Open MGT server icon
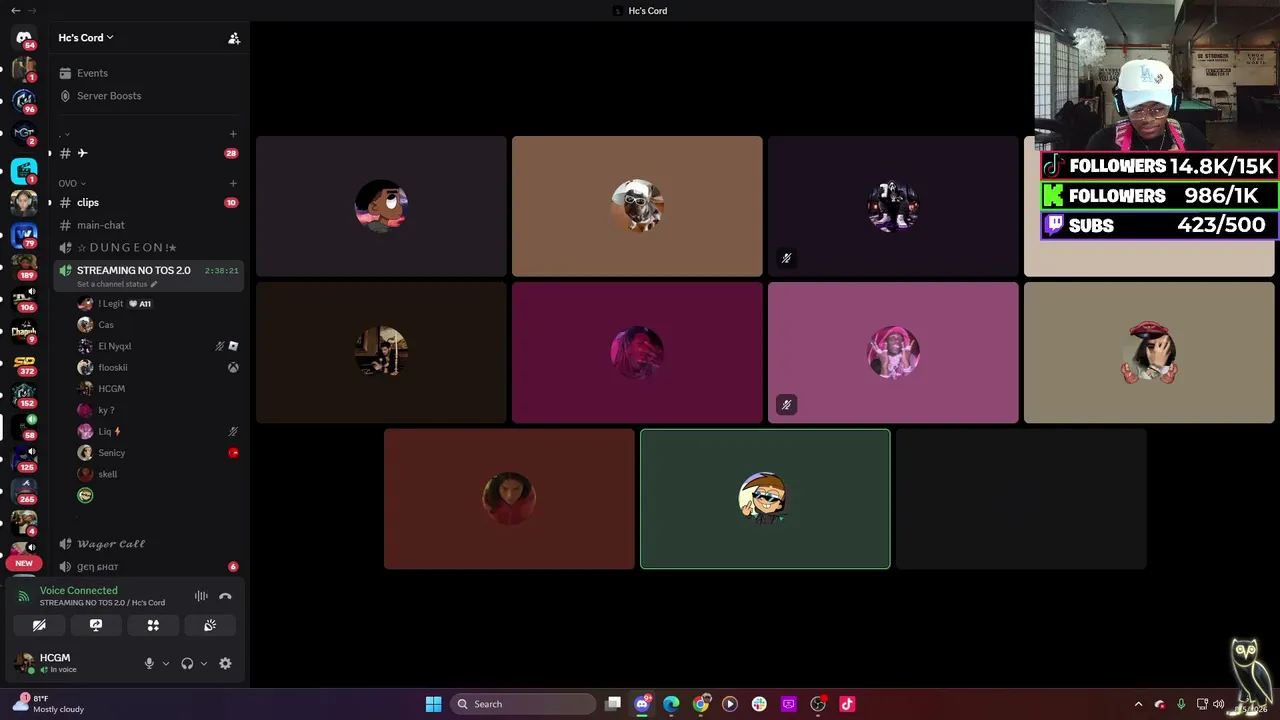The height and width of the screenshot is (720, 1280). point(24,135)
